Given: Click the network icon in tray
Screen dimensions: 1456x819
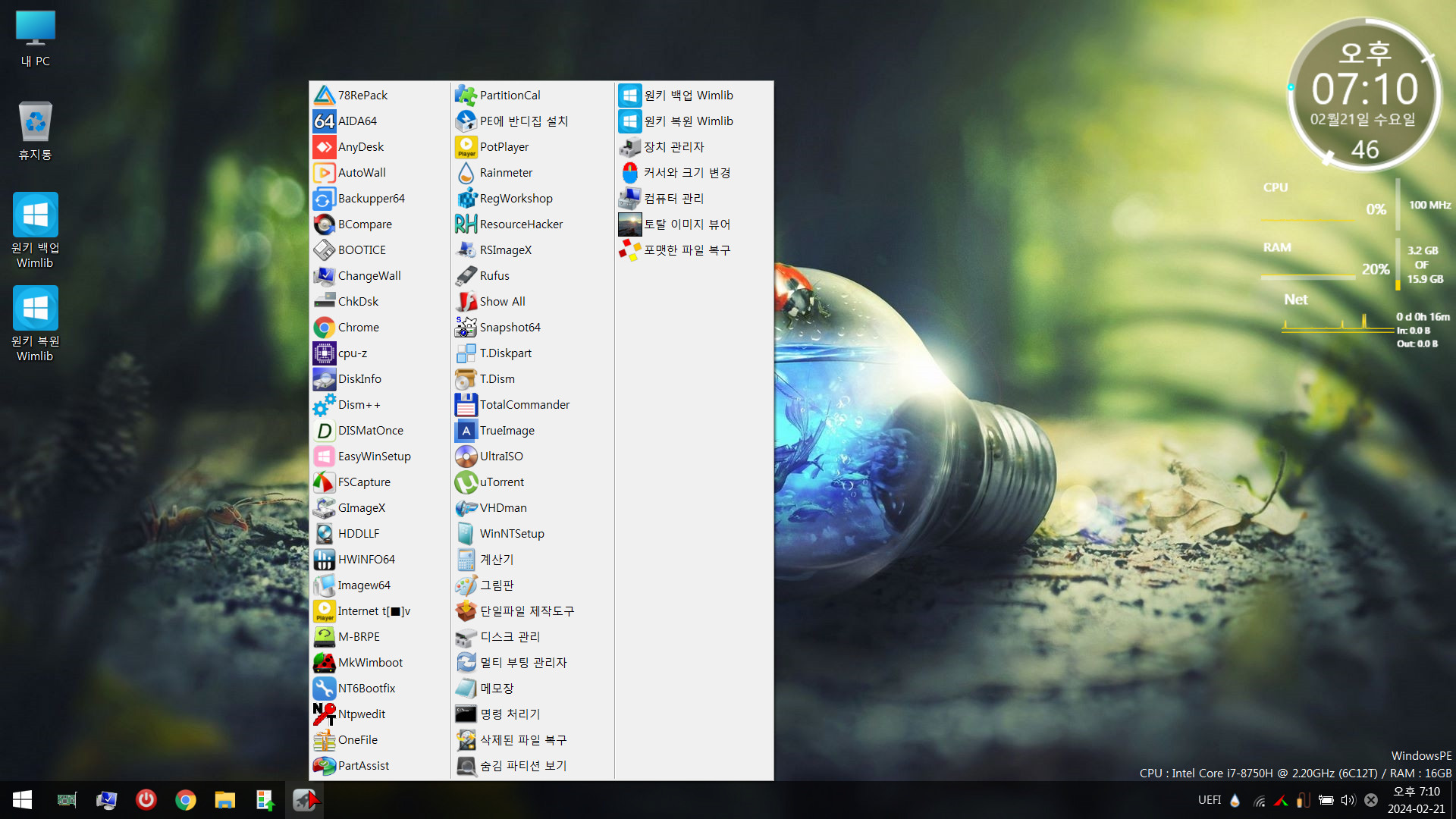Looking at the screenshot, I should click(1260, 800).
